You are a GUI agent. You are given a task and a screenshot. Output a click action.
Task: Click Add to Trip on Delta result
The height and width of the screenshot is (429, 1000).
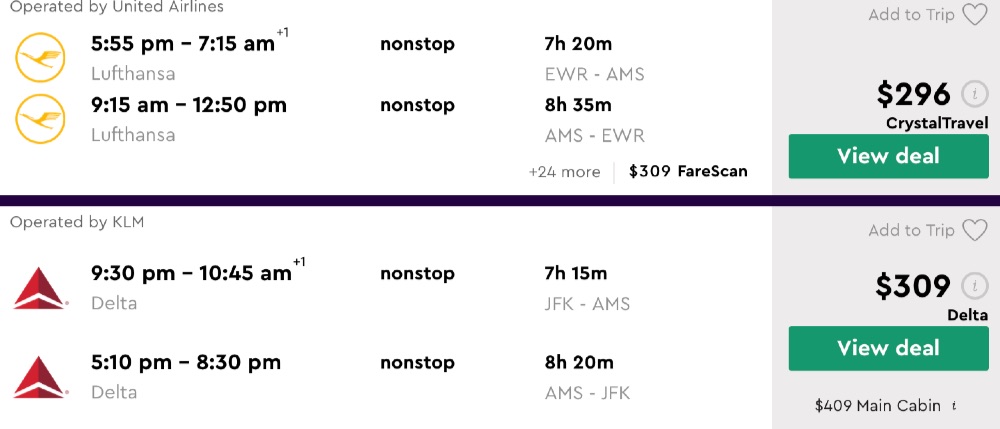tap(911, 231)
